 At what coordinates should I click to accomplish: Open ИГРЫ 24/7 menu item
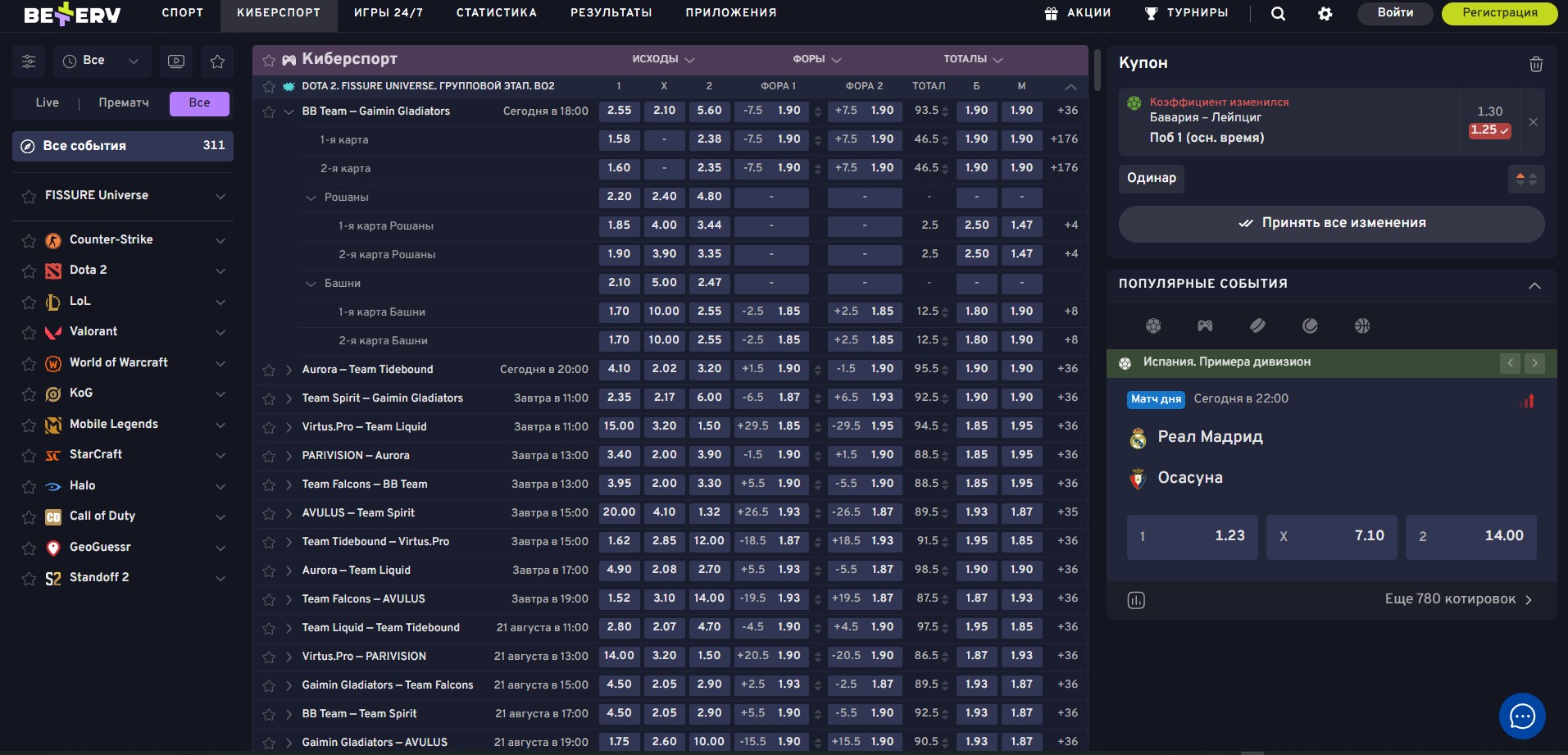[x=389, y=13]
